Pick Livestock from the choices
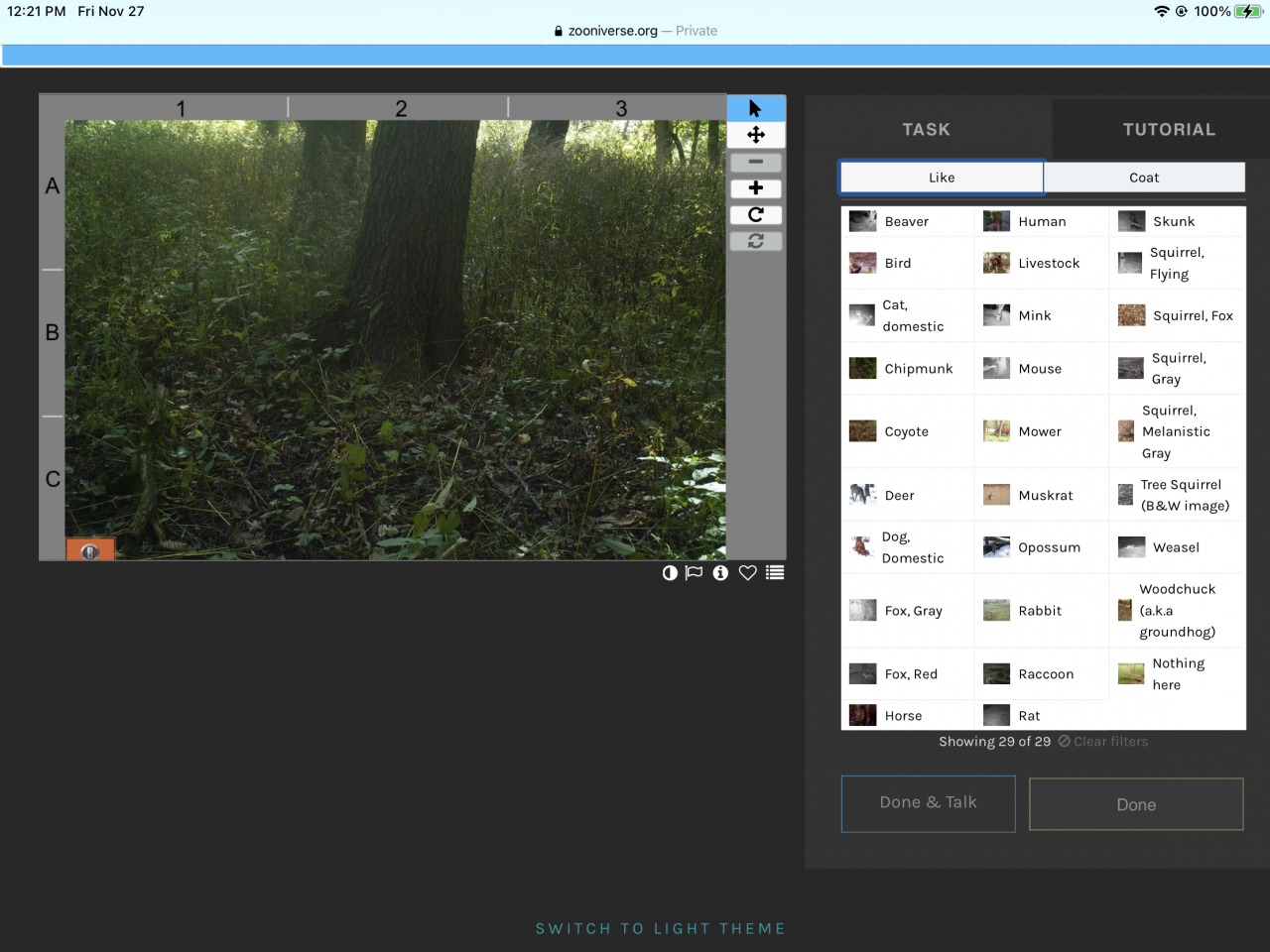Viewport: 1270px width, 952px height. coord(1042,263)
